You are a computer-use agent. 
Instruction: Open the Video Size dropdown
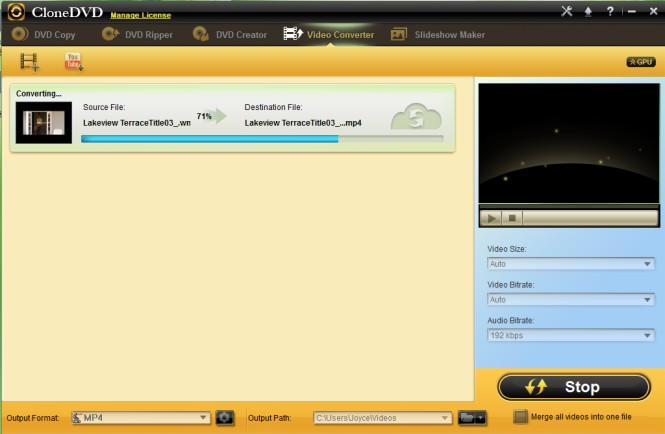tap(570, 264)
